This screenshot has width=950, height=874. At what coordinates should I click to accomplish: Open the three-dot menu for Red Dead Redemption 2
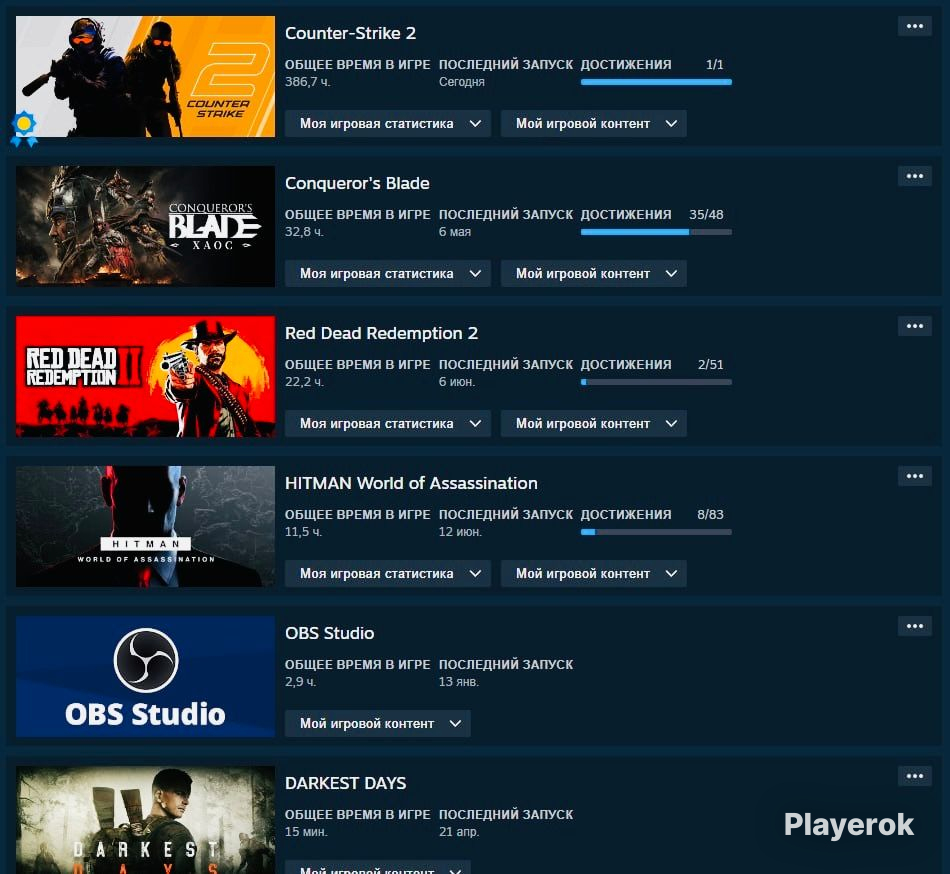[914, 326]
